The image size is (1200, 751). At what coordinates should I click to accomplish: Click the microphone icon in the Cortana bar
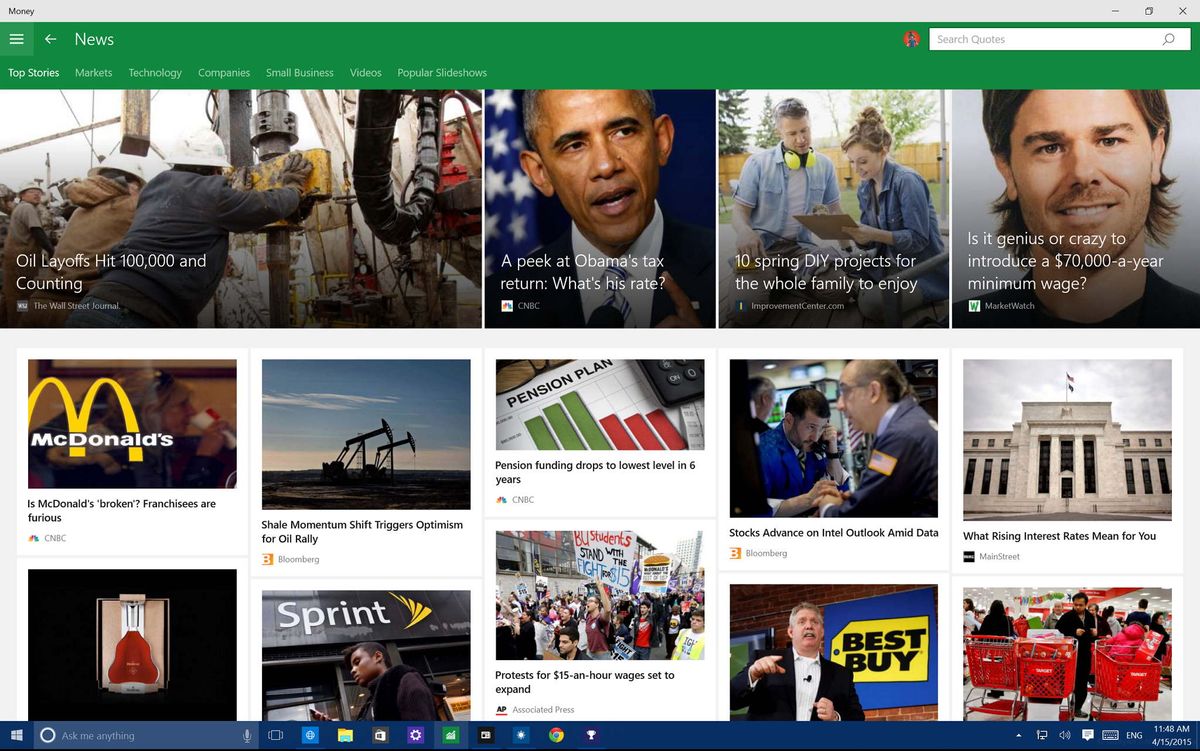(247, 735)
